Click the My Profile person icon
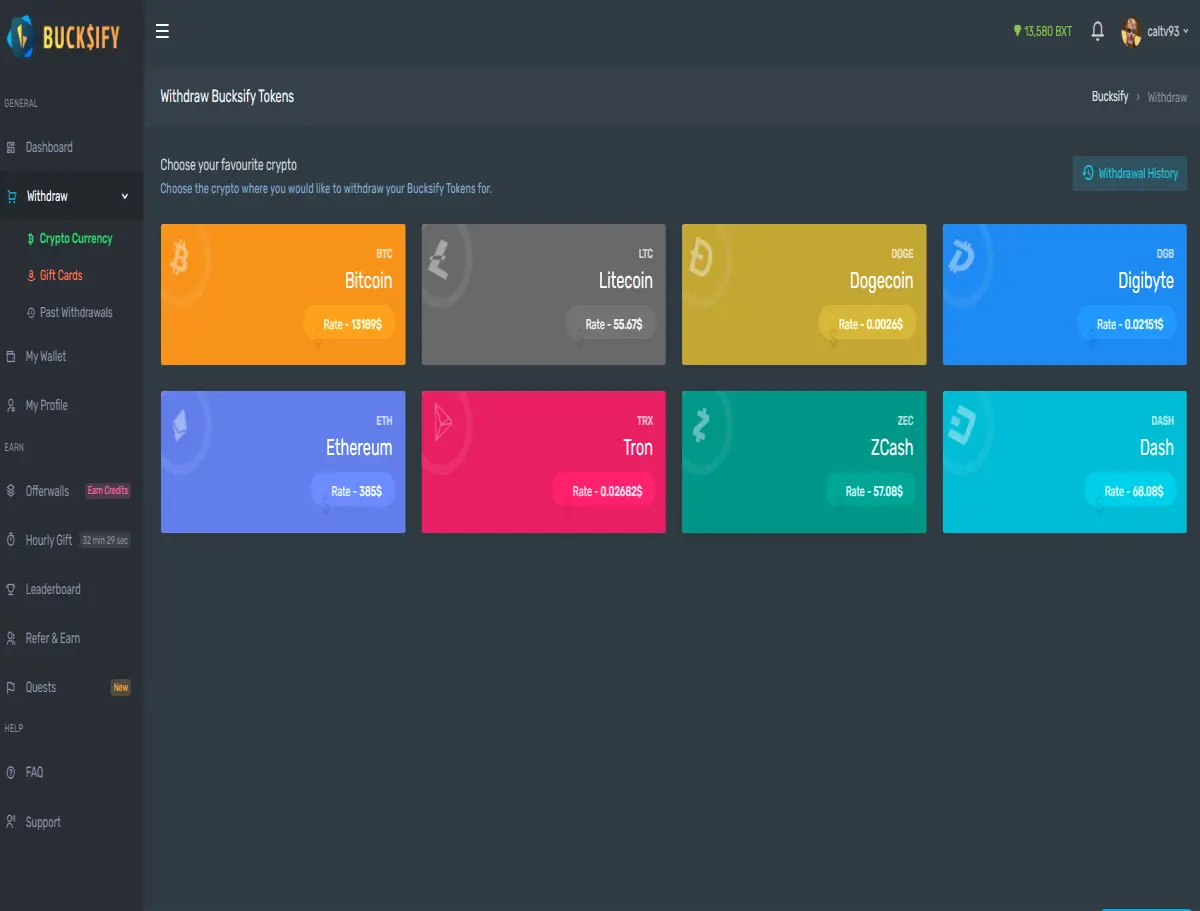Viewport: 1200px width, 911px height. (x=11, y=405)
